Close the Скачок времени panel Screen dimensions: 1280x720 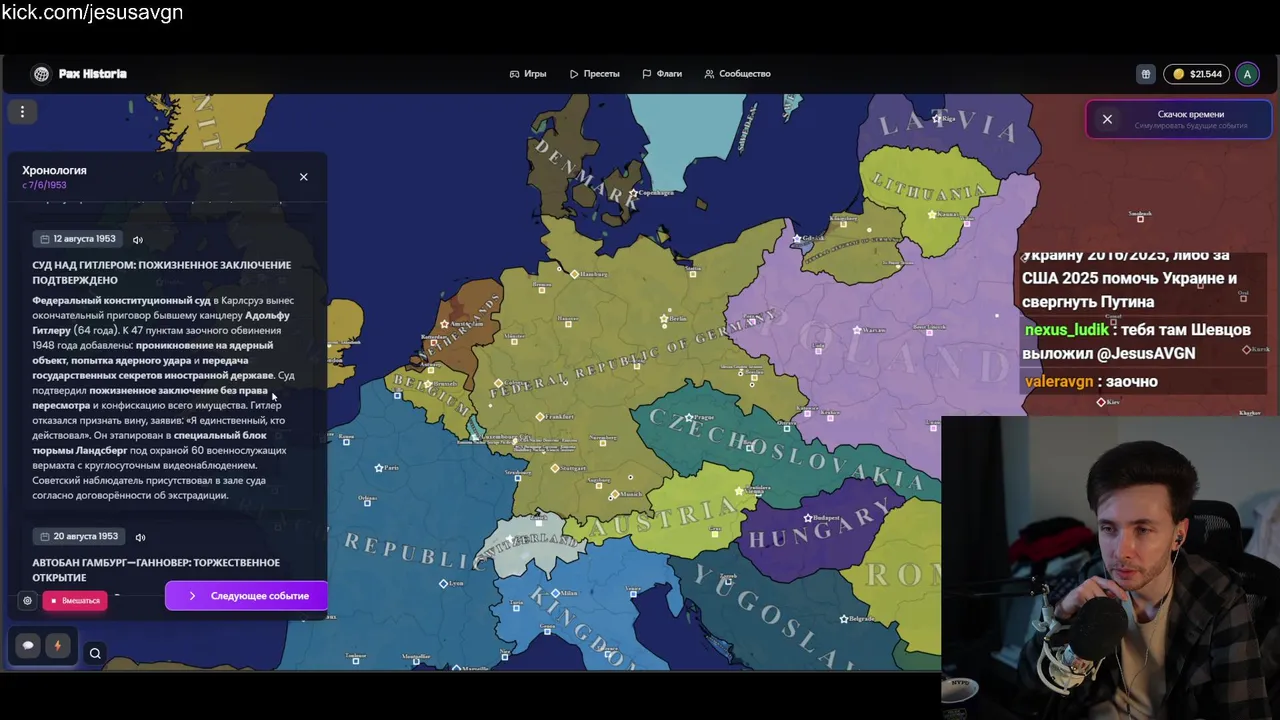tap(1107, 119)
